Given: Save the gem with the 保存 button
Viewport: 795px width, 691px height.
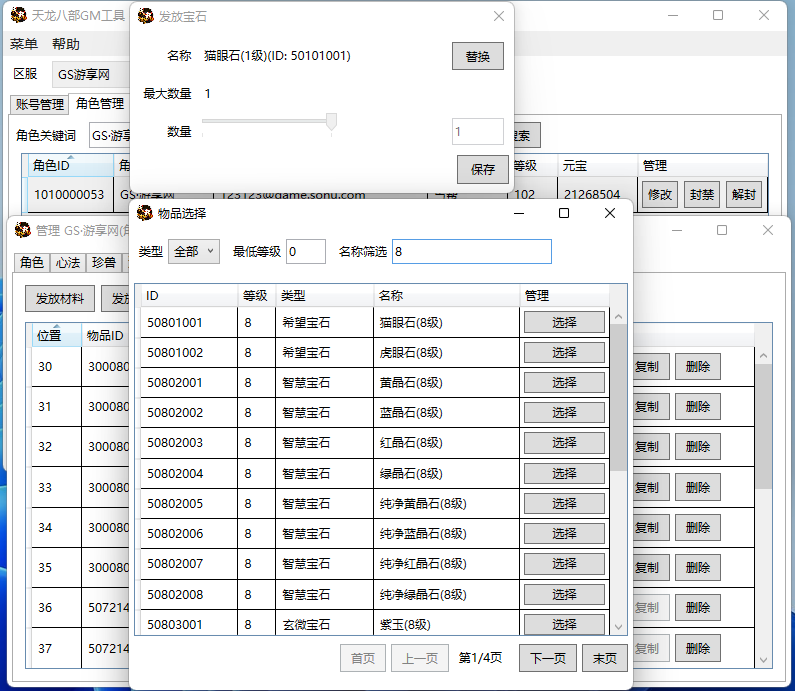Looking at the screenshot, I should pos(482,169).
